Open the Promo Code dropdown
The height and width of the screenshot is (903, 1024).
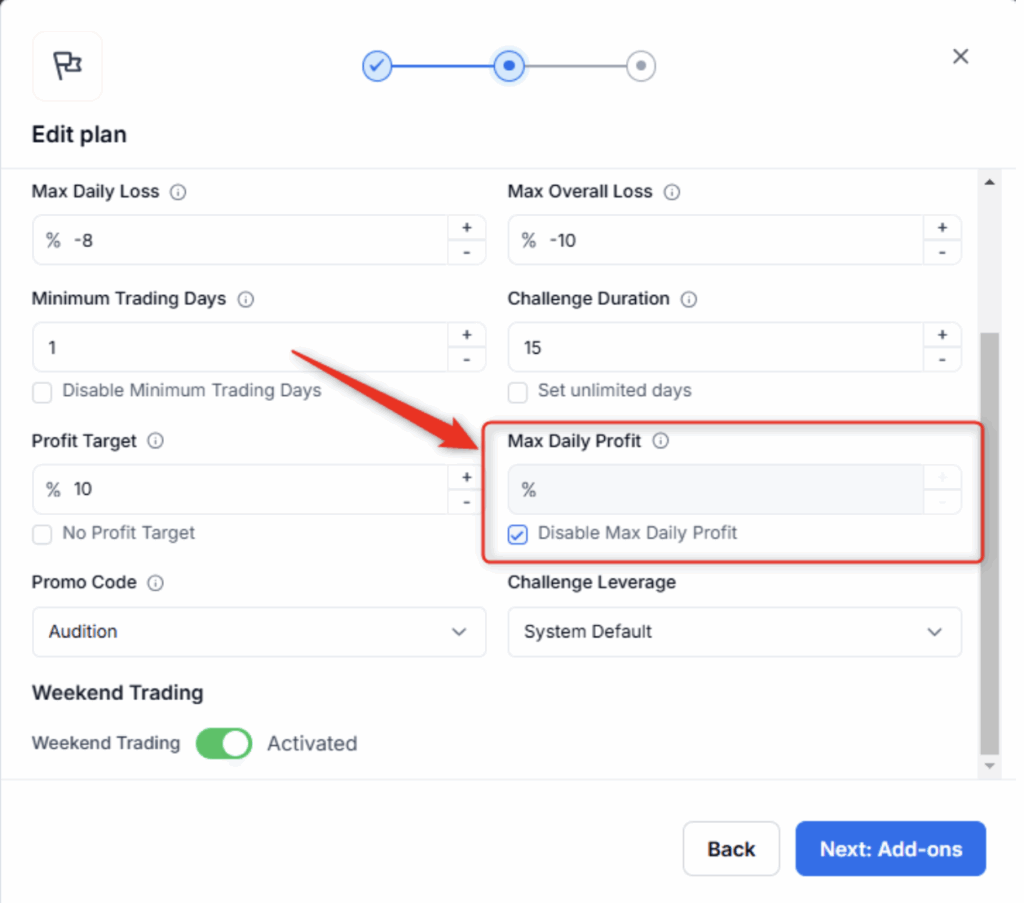259,632
